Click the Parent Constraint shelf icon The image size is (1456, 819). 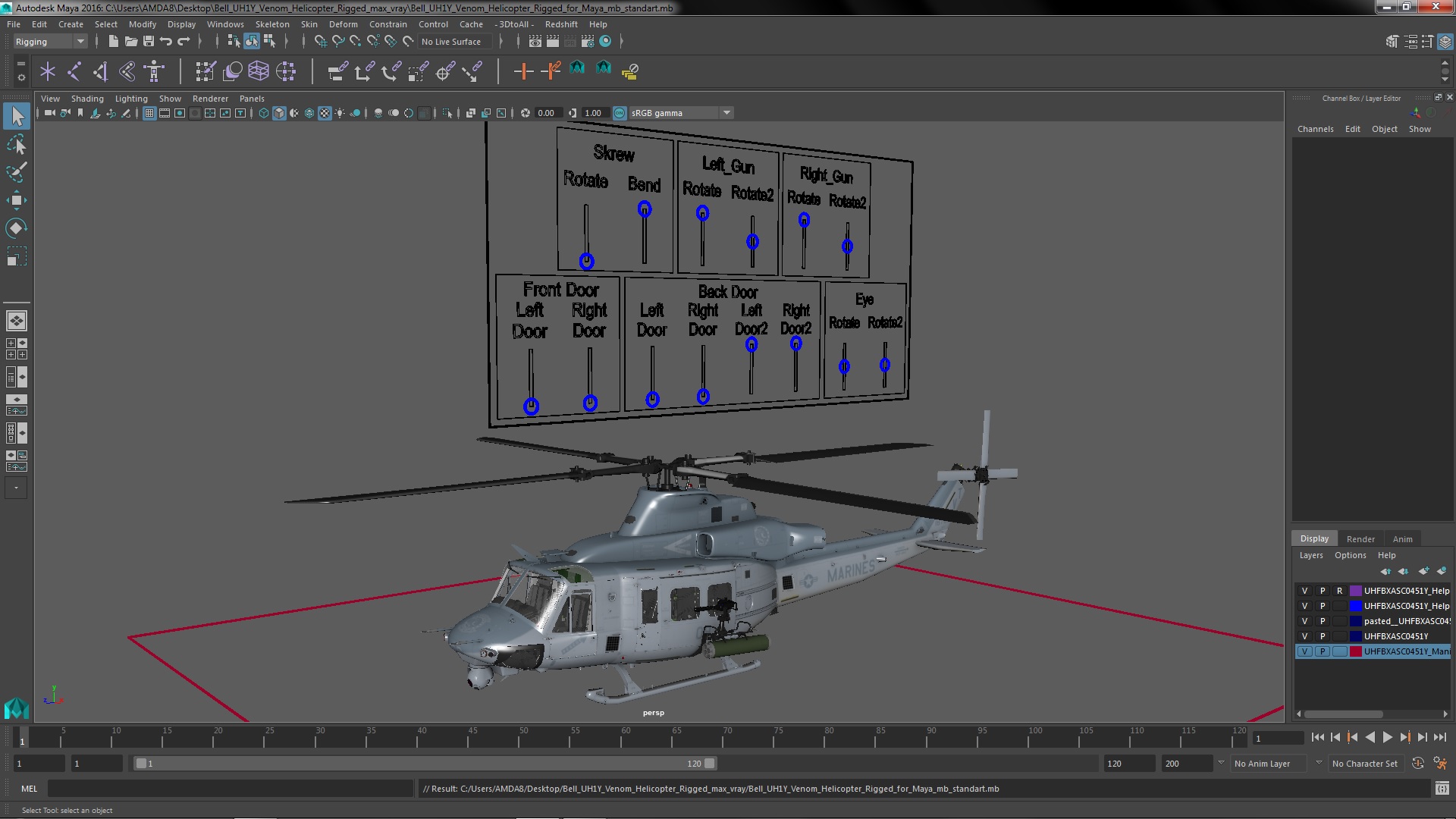(x=337, y=71)
